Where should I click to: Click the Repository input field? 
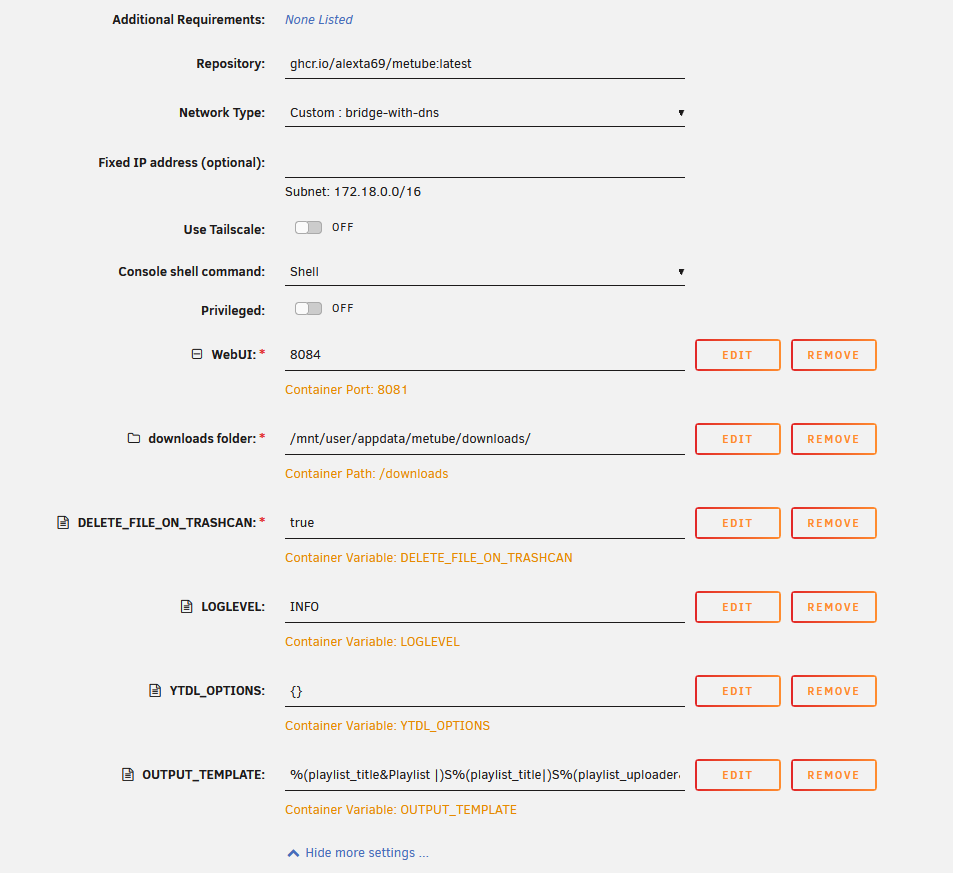pyautogui.click(x=484, y=64)
